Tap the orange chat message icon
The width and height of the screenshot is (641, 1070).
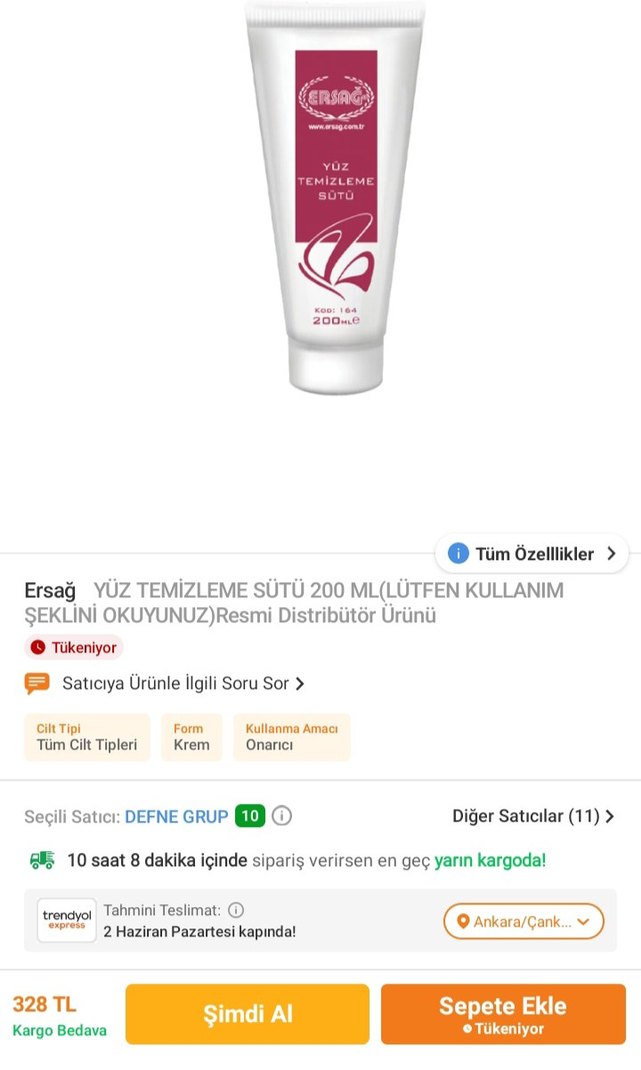click(37, 683)
